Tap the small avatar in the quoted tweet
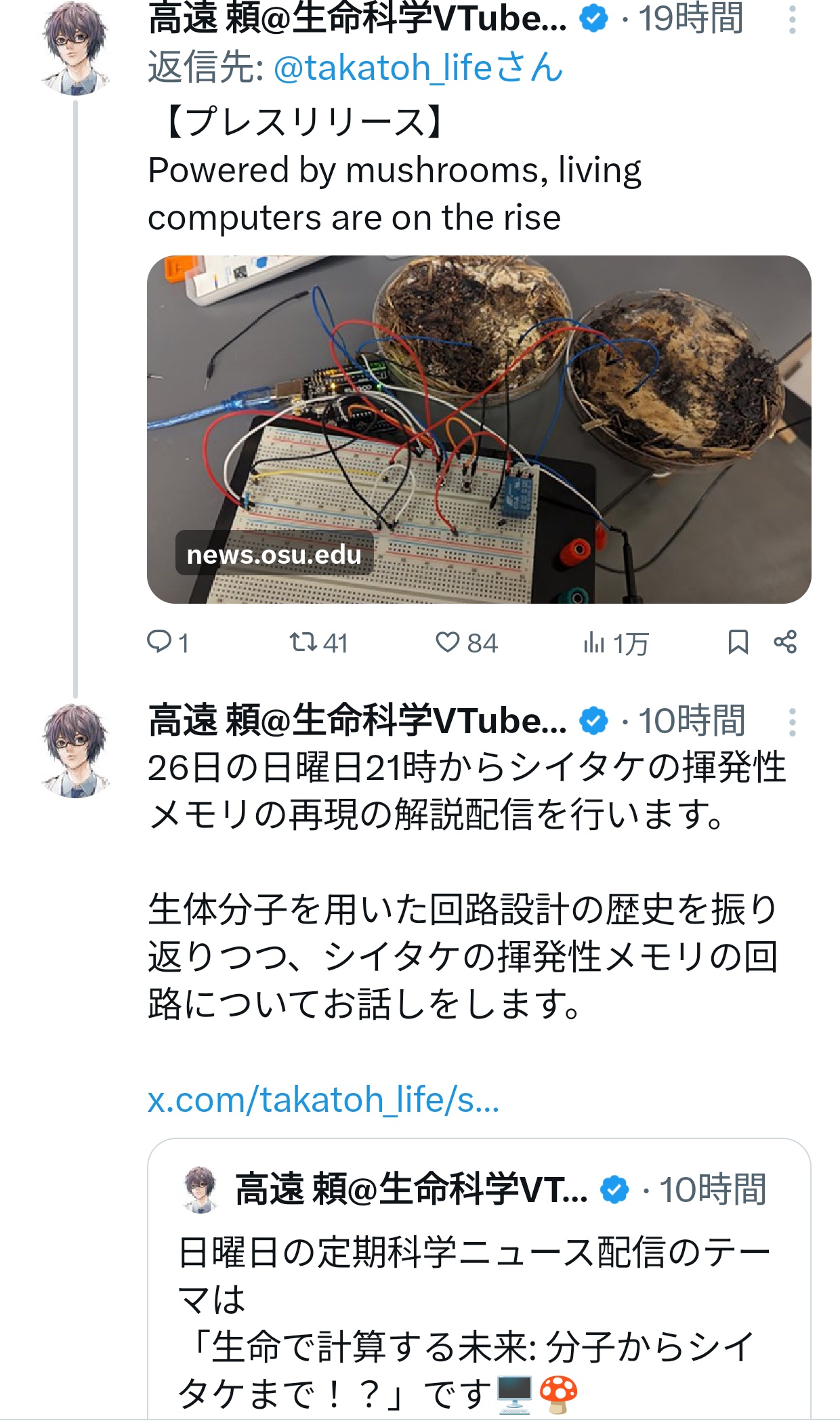Image resolution: width=840 pixels, height=1427 pixels. pyautogui.click(x=200, y=1189)
